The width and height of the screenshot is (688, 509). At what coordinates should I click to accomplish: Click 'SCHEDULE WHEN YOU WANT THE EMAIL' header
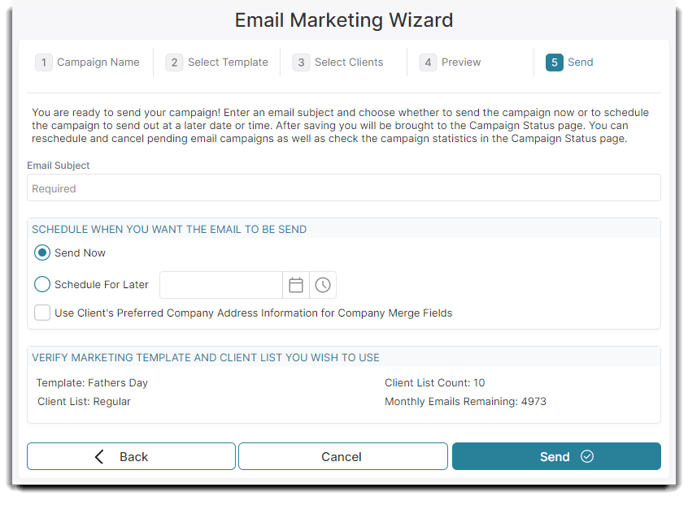[169, 229]
